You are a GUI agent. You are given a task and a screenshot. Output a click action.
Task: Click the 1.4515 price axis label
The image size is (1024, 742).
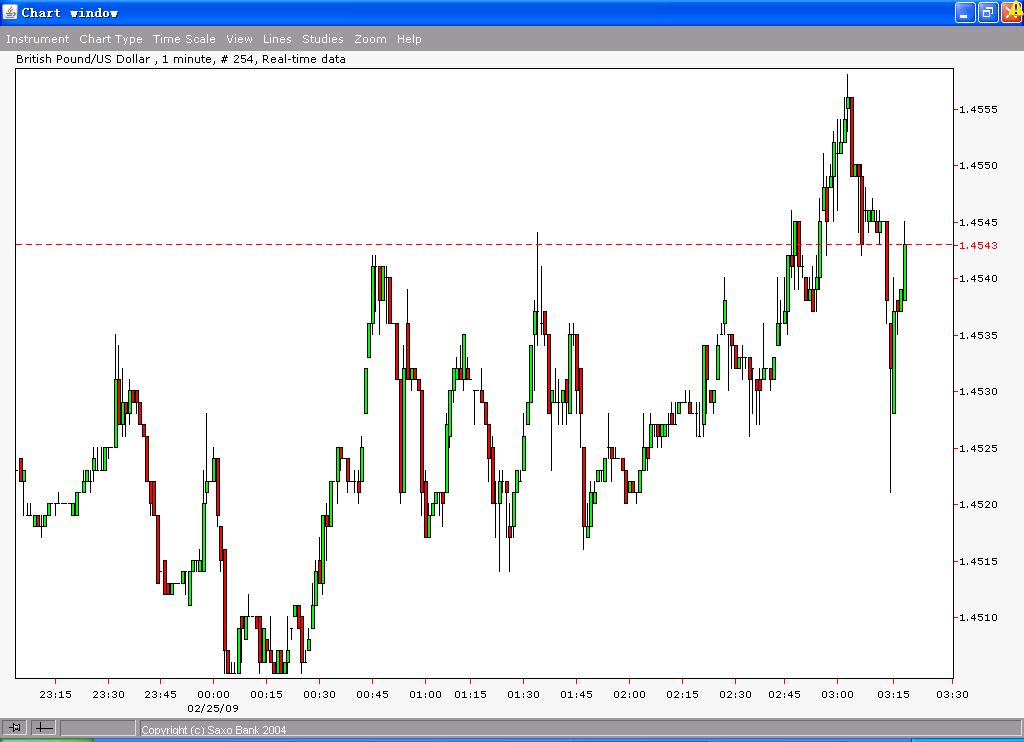pyautogui.click(x=978, y=562)
